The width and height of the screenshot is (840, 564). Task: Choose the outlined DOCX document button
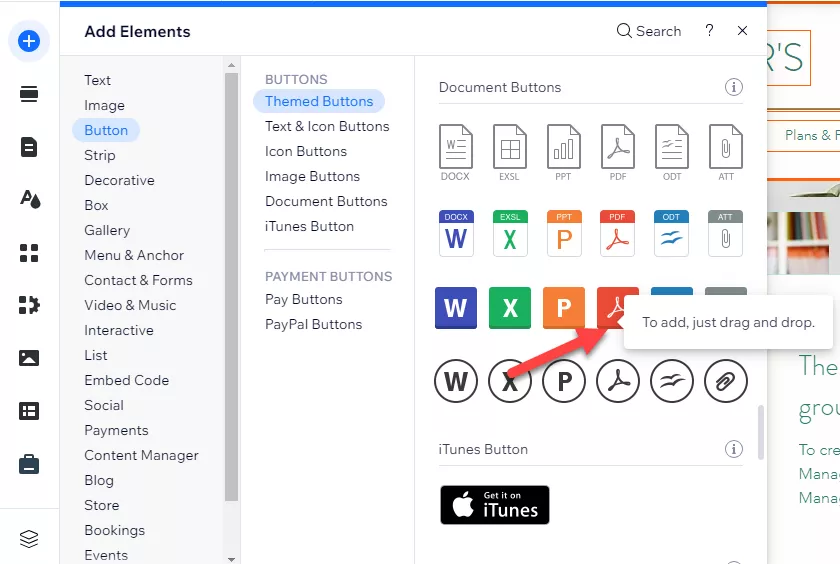[x=456, y=148]
